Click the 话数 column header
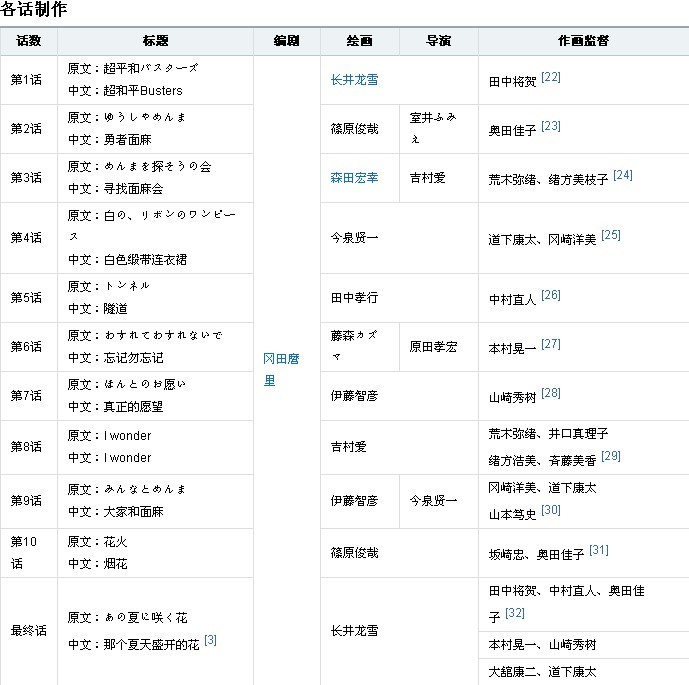Screen dimensions: 689x685 [x=29, y=41]
